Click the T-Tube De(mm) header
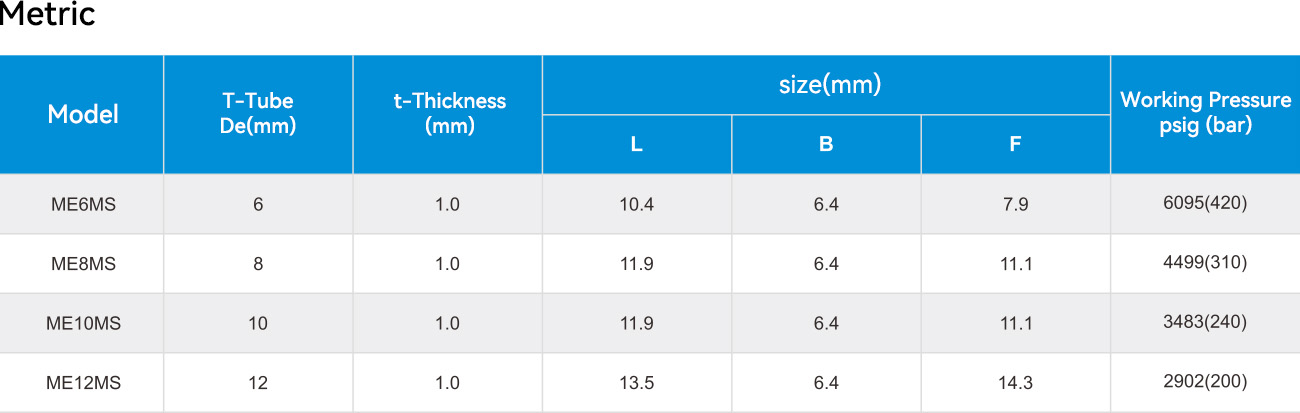The width and height of the screenshot is (1300, 413). point(258,114)
